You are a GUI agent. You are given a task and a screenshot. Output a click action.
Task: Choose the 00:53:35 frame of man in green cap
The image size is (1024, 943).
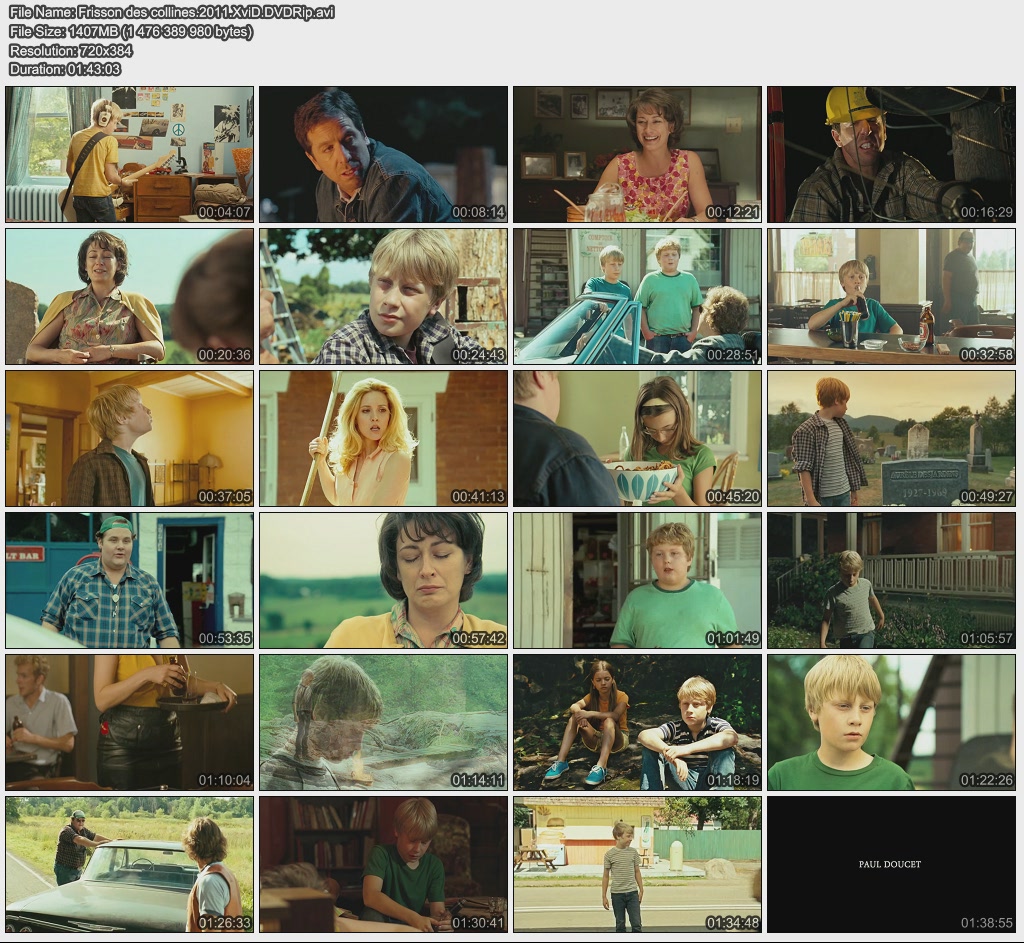click(x=130, y=581)
